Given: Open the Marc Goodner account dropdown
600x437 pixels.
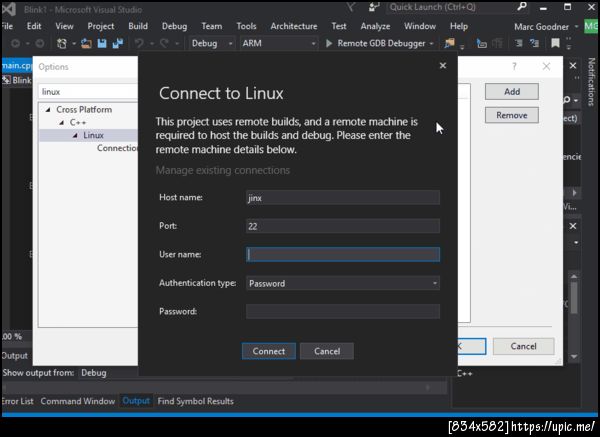Looking at the screenshot, I should click(577, 27).
